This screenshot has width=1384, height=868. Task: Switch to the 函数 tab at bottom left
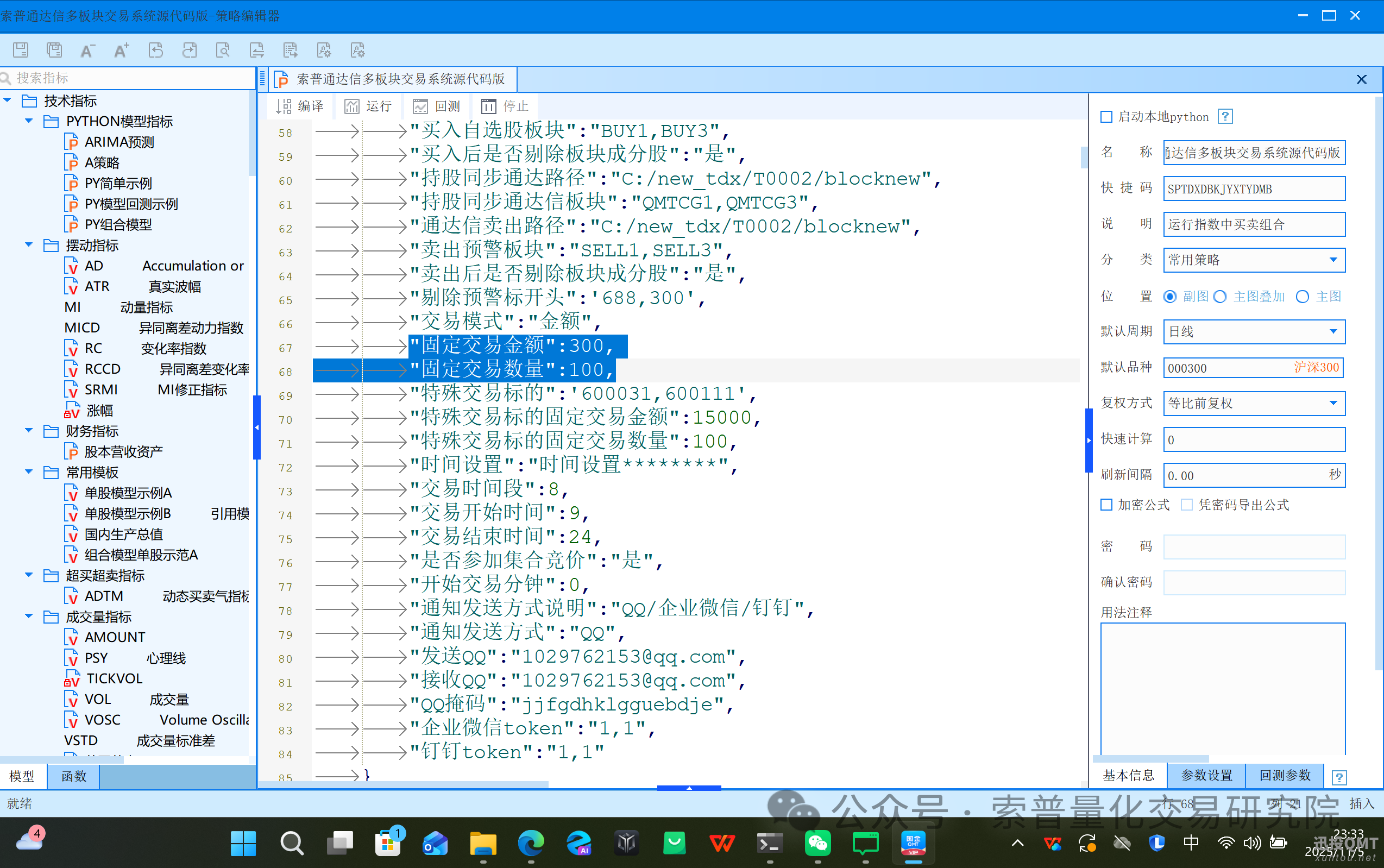[x=73, y=776]
